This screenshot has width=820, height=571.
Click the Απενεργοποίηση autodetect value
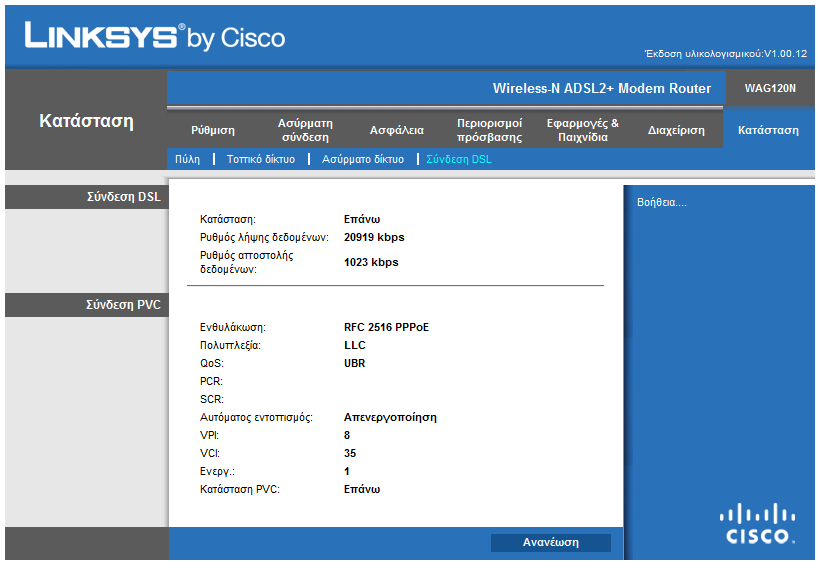390,417
